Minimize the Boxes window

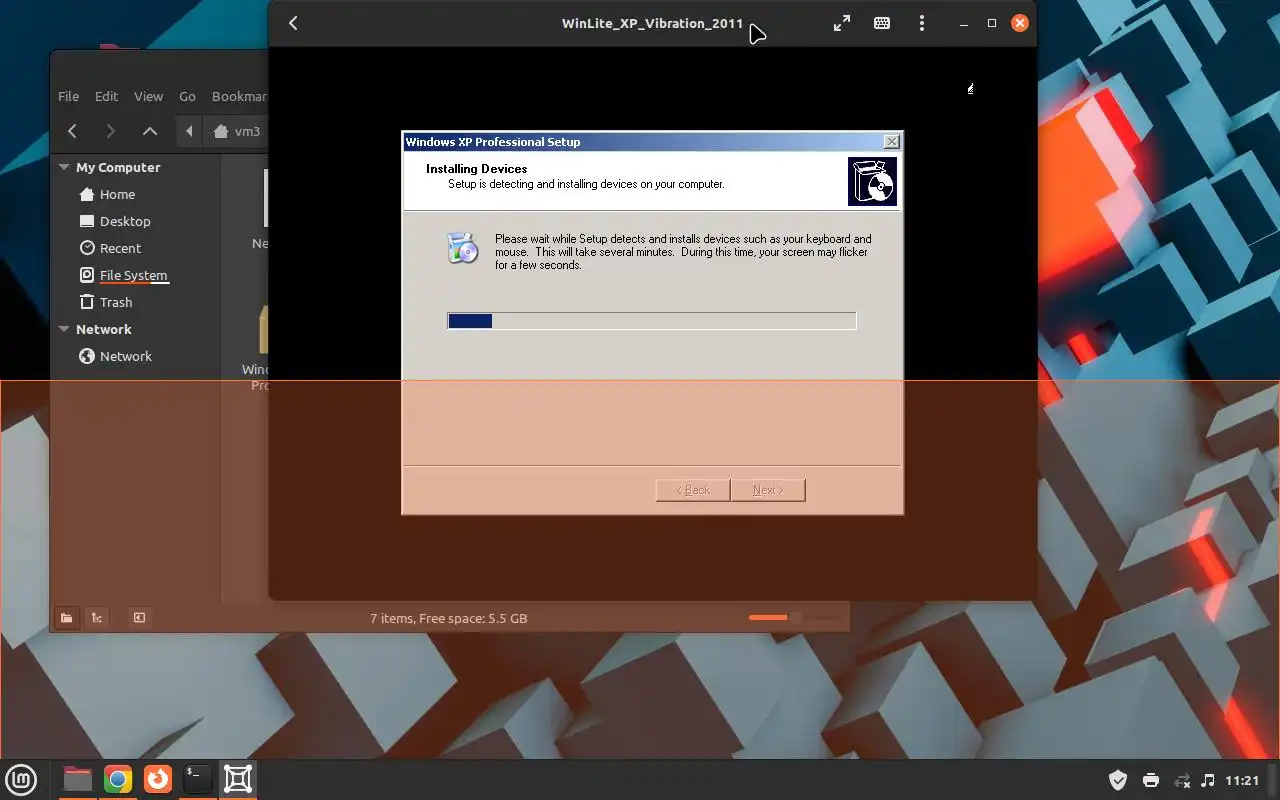[x=964, y=23]
